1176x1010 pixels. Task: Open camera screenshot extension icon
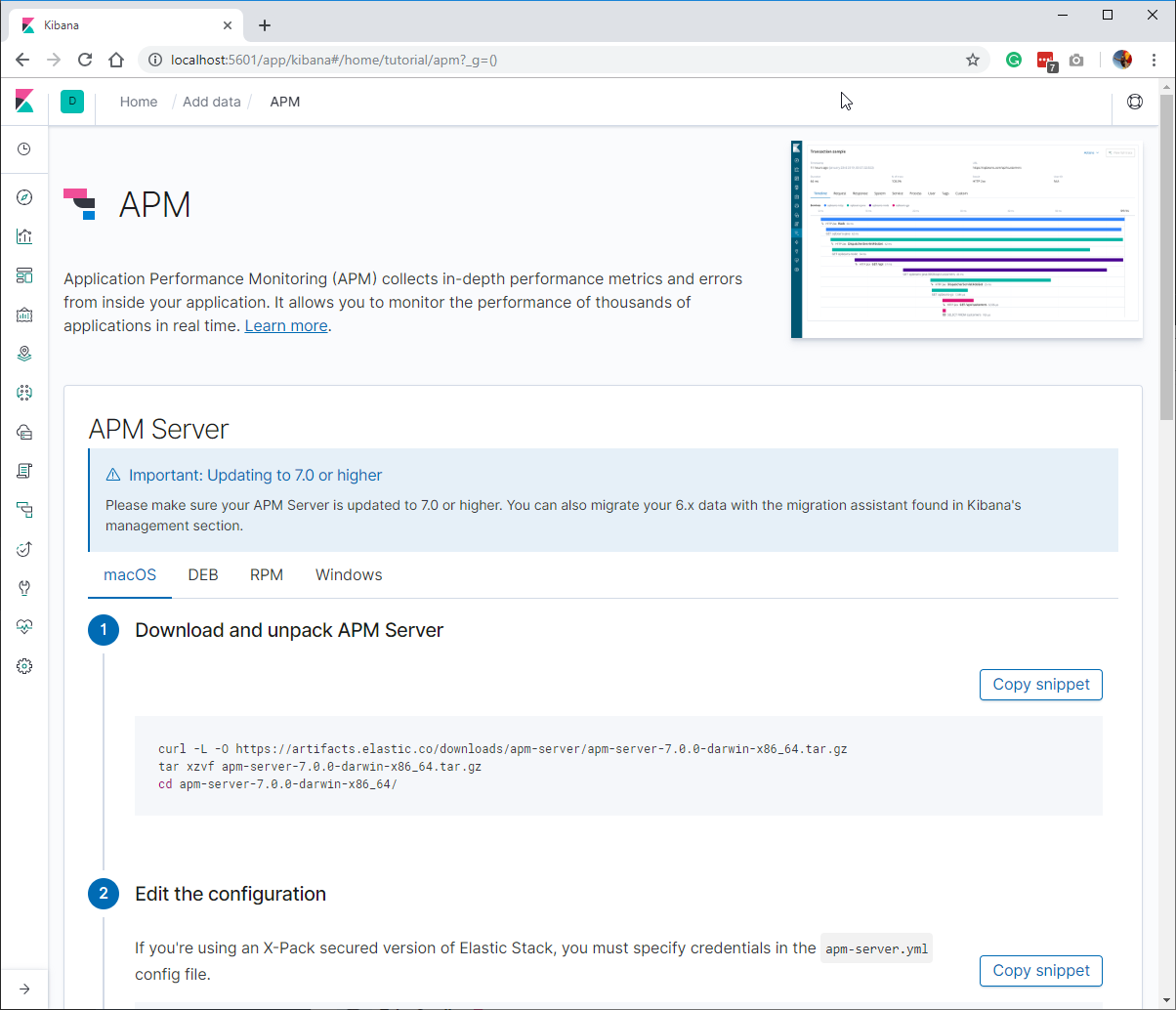pyautogui.click(x=1076, y=60)
